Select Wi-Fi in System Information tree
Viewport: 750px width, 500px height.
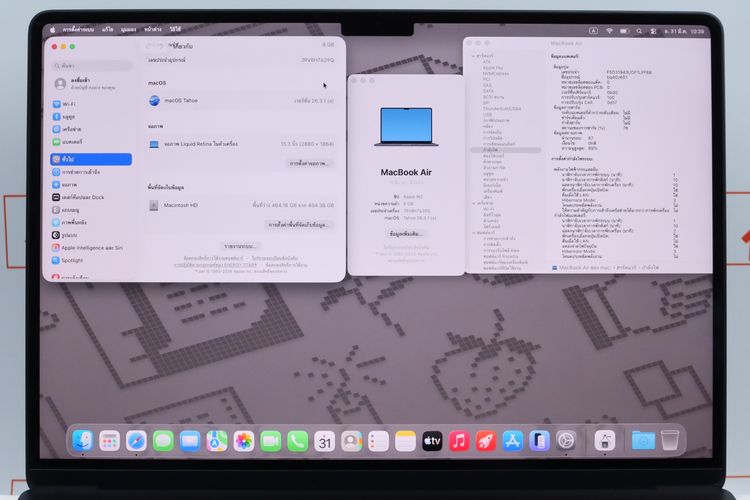pyautogui.click(x=488, y=209)
